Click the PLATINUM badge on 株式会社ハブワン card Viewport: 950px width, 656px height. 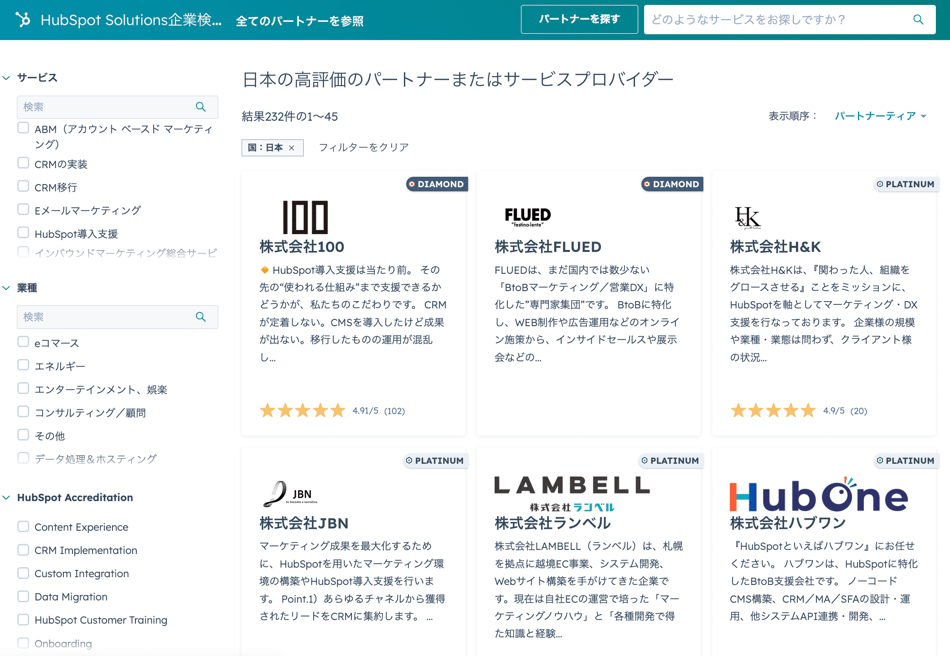click(x=906, y=461)
